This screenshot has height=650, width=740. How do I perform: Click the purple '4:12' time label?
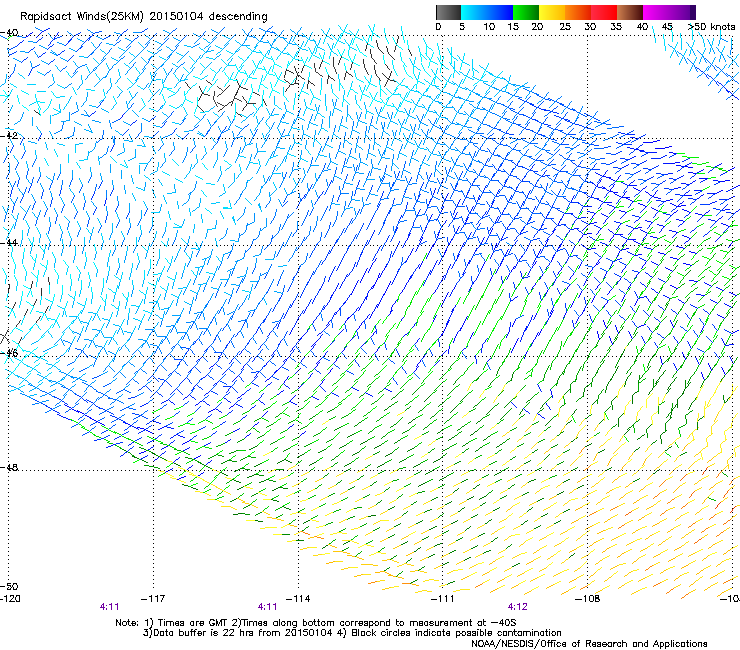[517, 607]
